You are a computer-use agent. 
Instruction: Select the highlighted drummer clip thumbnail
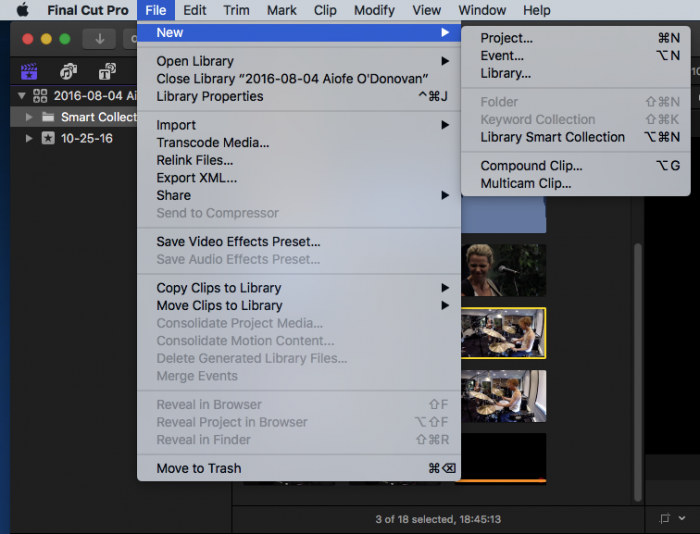point(503,333)
